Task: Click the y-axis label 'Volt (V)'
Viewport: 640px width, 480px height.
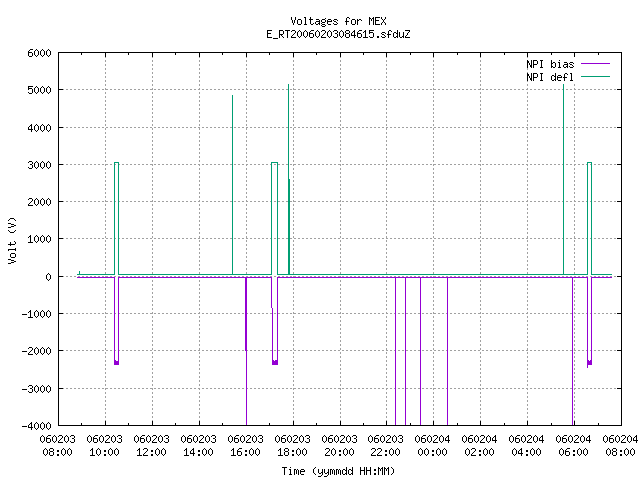Action: 12,240
